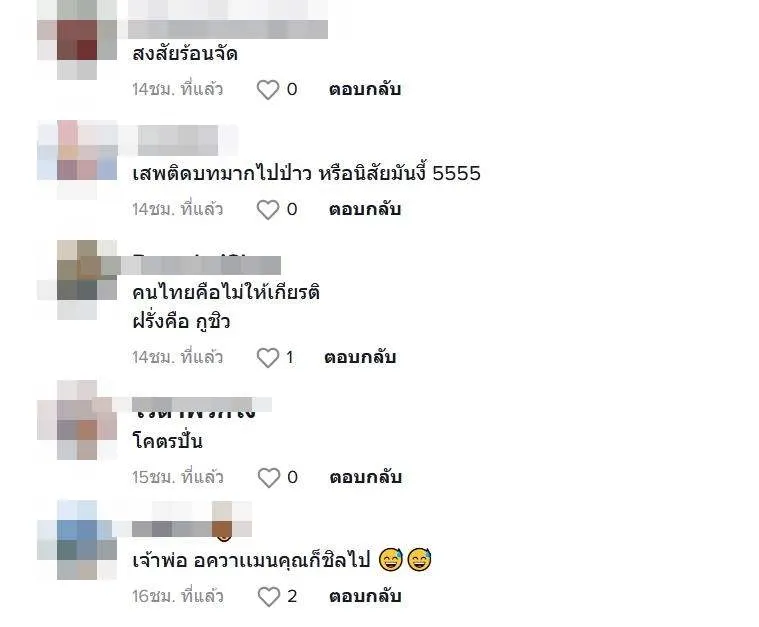Reply to the comment 'โคตรปั่น'
The width and height of the screenshot is (759, 627).
coord(365,477)
